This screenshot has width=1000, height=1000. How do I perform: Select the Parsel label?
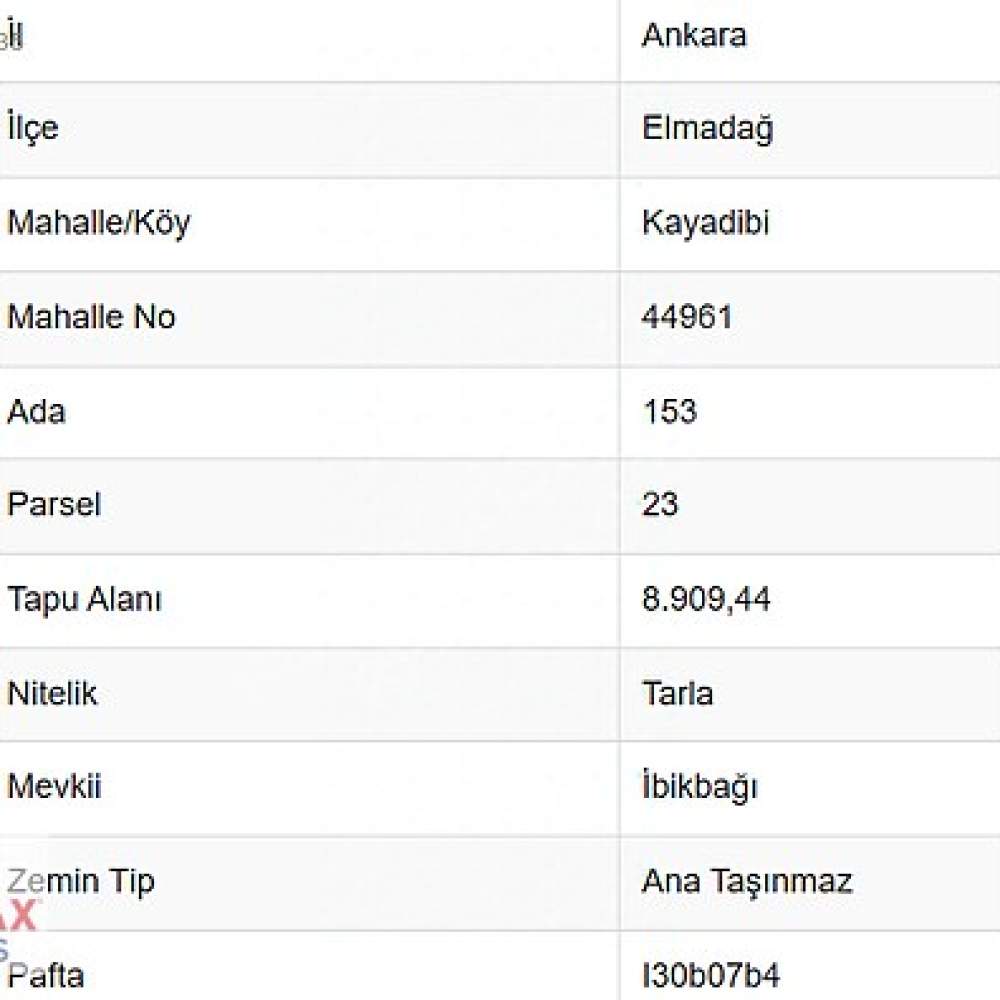tap(54, 504)
